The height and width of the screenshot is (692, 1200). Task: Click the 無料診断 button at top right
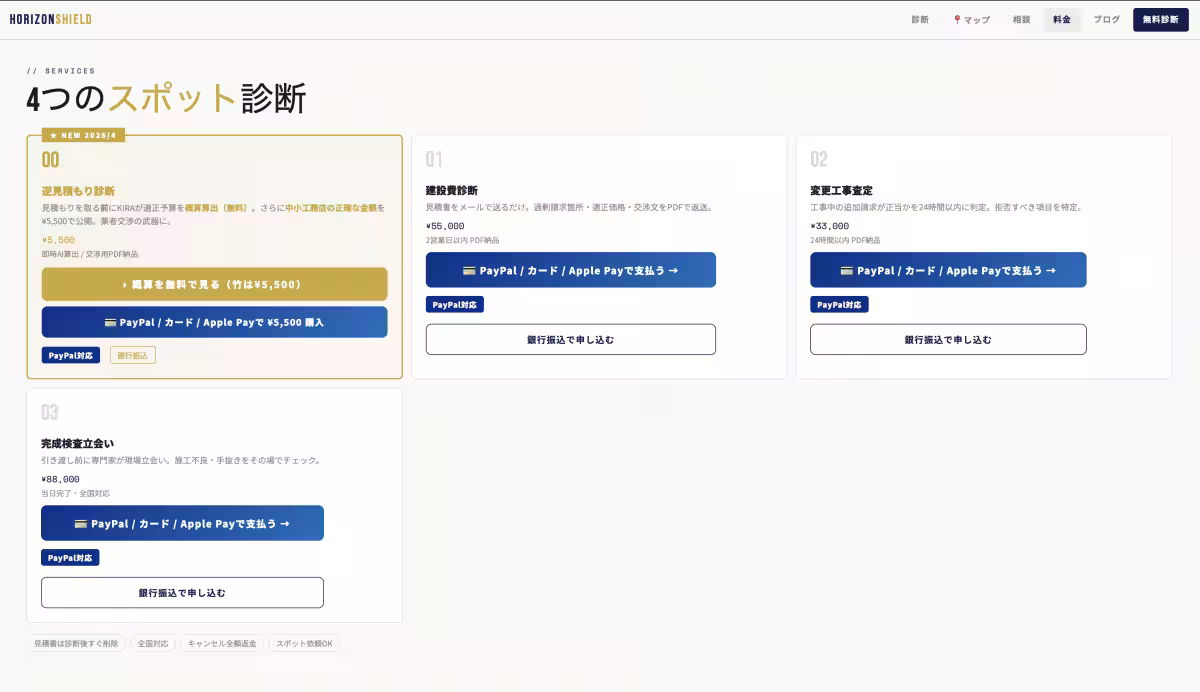click(x=1159, y=18)
